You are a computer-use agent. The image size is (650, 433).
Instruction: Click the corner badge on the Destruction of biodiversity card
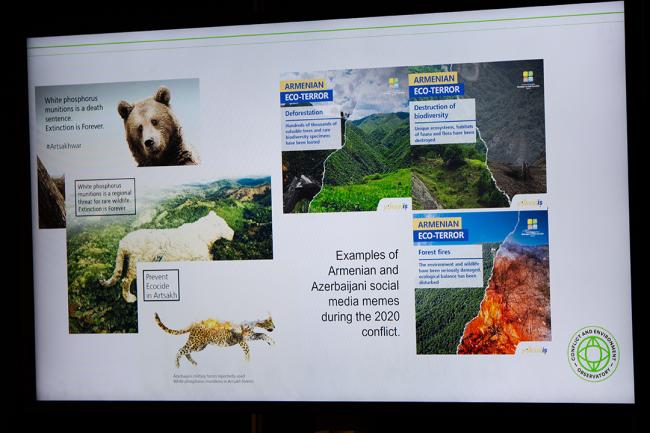pyautogui.click(x=530, y=203)
